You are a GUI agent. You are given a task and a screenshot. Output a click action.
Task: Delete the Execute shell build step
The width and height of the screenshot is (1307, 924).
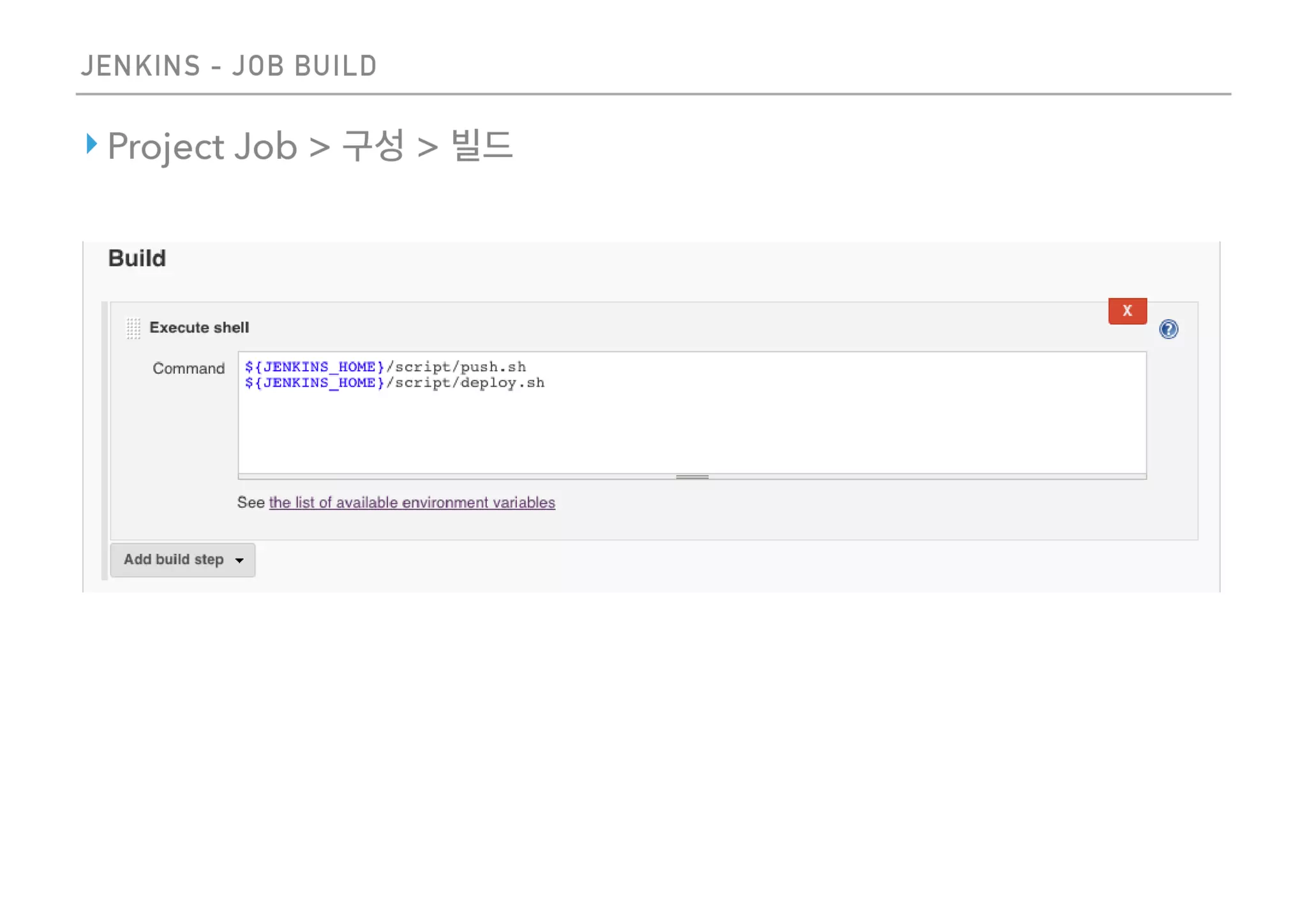[1127, 311]
